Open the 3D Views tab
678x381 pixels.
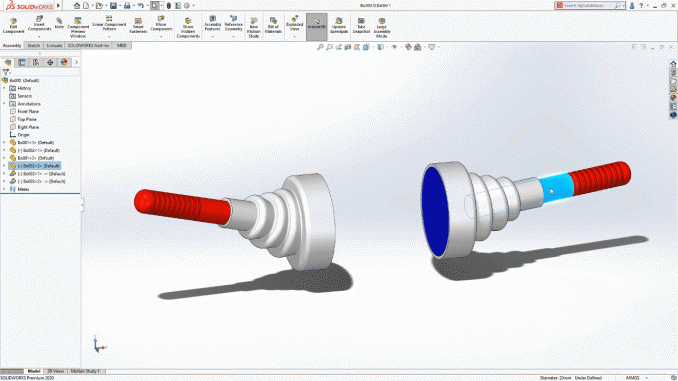[x=55, y=371]
